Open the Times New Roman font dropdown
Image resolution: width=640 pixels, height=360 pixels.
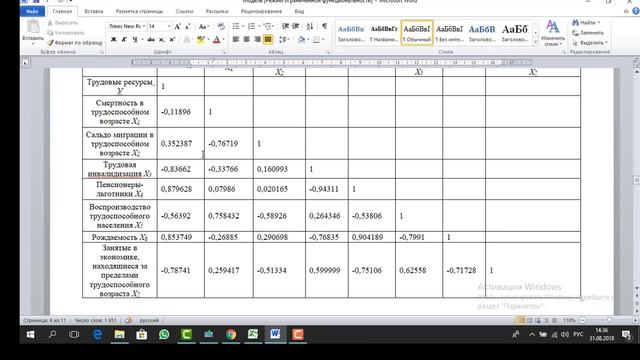click(x=144, y=26)
